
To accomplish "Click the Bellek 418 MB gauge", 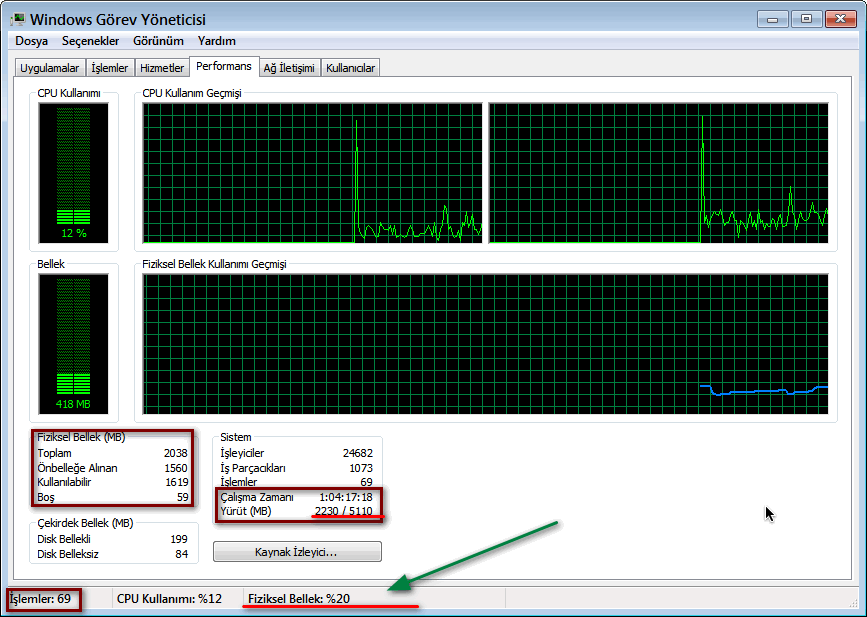I will coord(74,344).
